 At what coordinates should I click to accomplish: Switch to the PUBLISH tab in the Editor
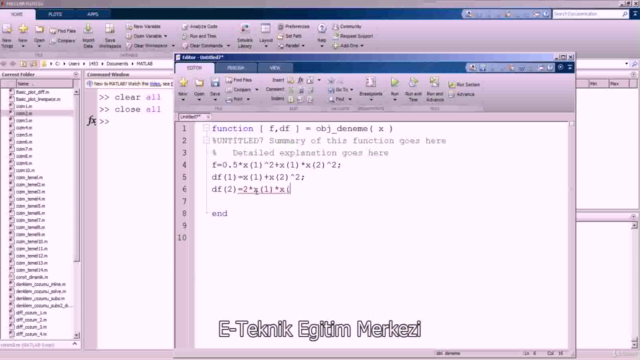[236, 68]
